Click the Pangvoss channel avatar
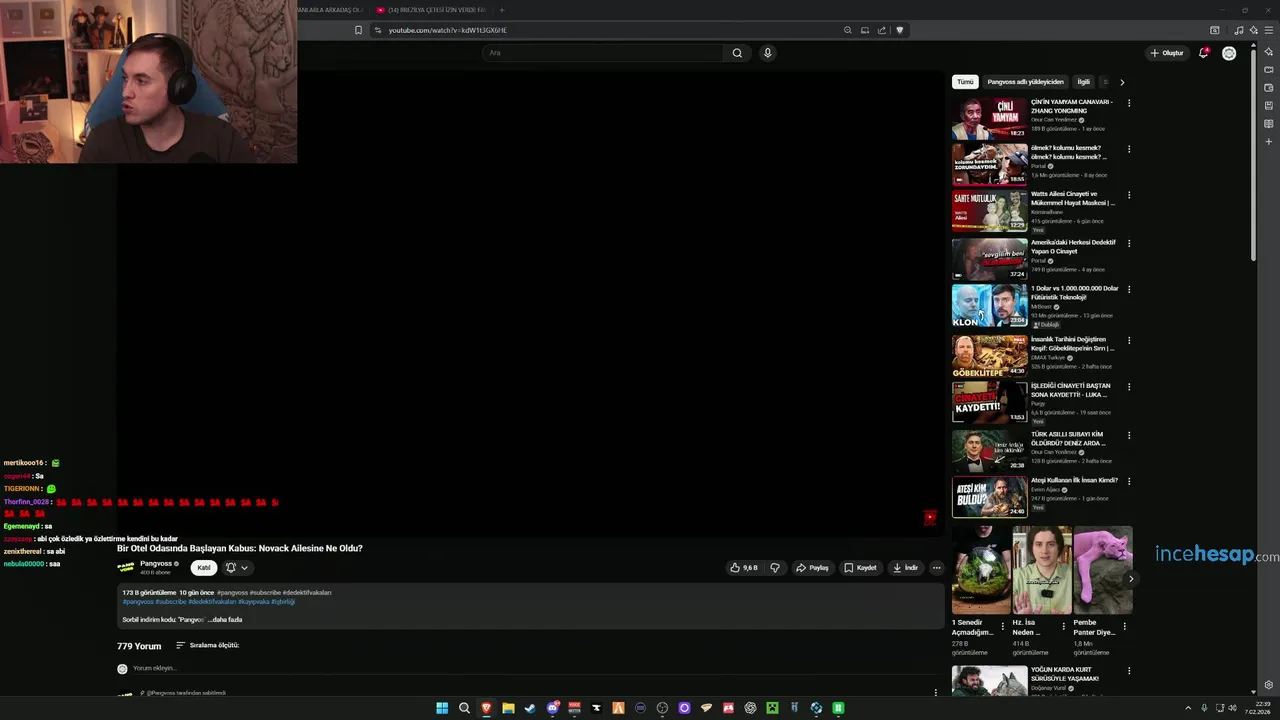The image size is (1280, 720). [x=126, y=567]
